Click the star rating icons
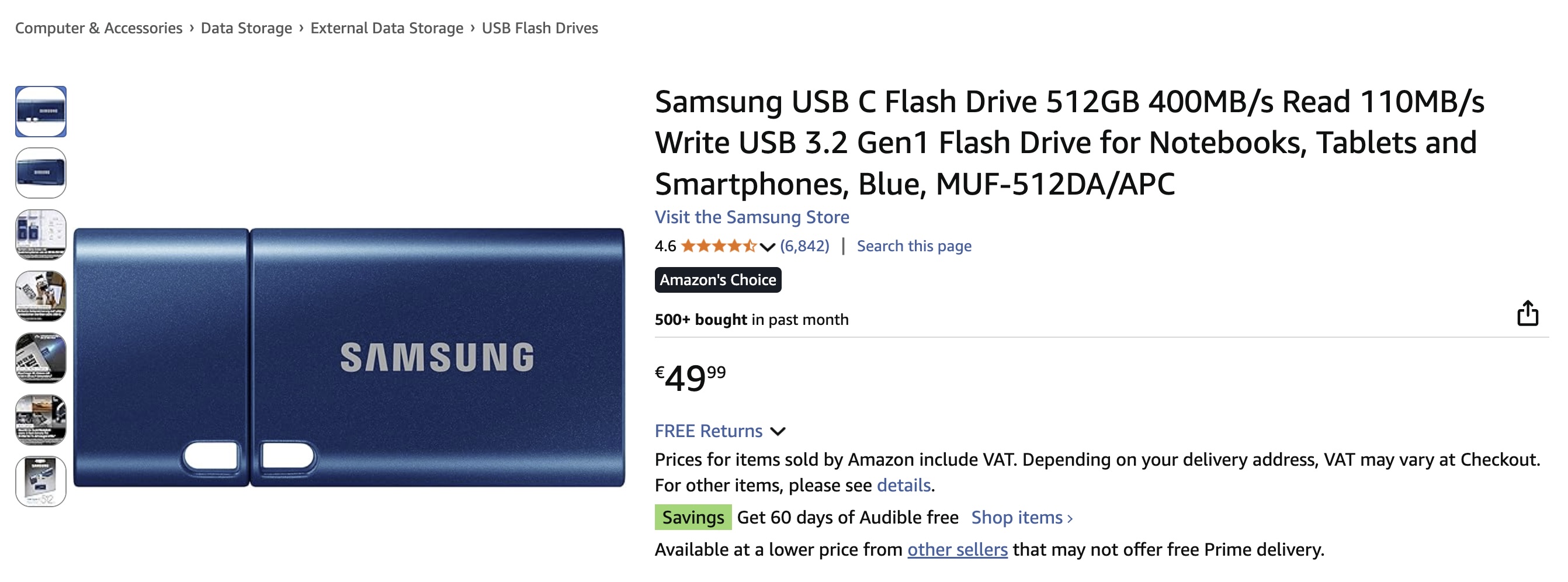Screen dimensions: 1568x582 point(718,246)
